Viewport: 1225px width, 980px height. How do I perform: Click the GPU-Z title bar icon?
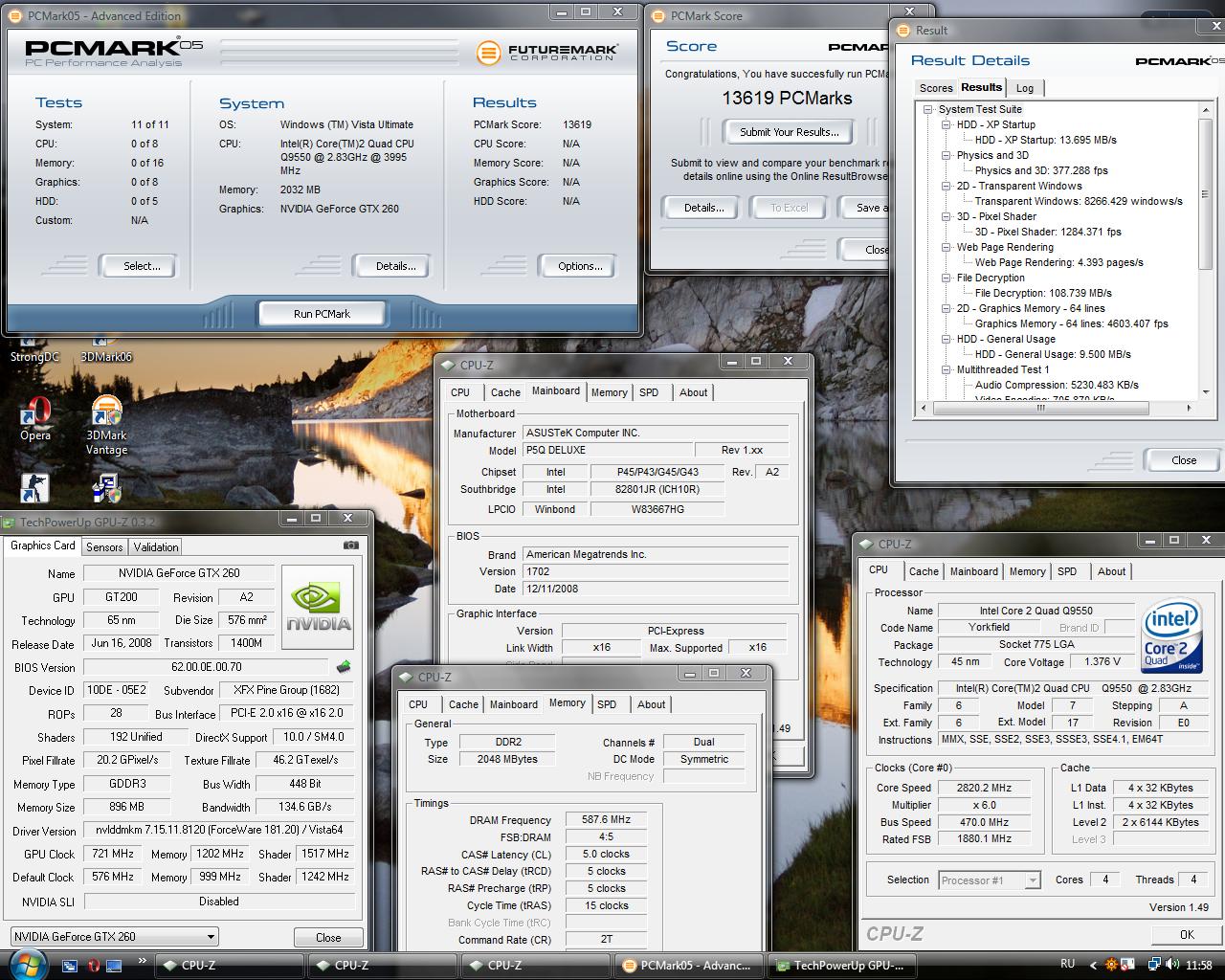tap(10, 522)
